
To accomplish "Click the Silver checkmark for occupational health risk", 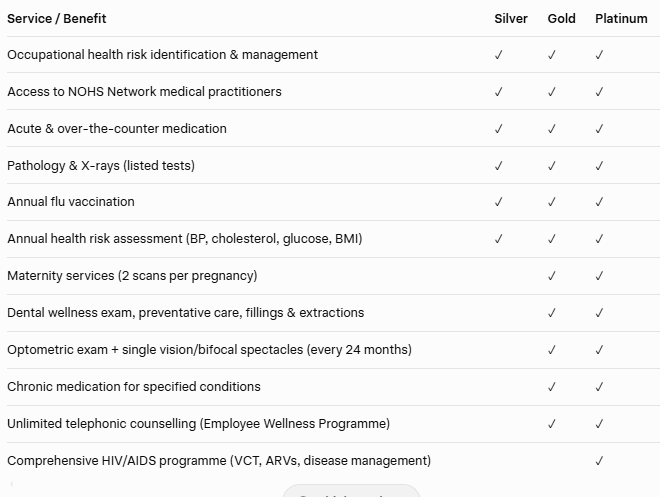I will tap(499, 55).
